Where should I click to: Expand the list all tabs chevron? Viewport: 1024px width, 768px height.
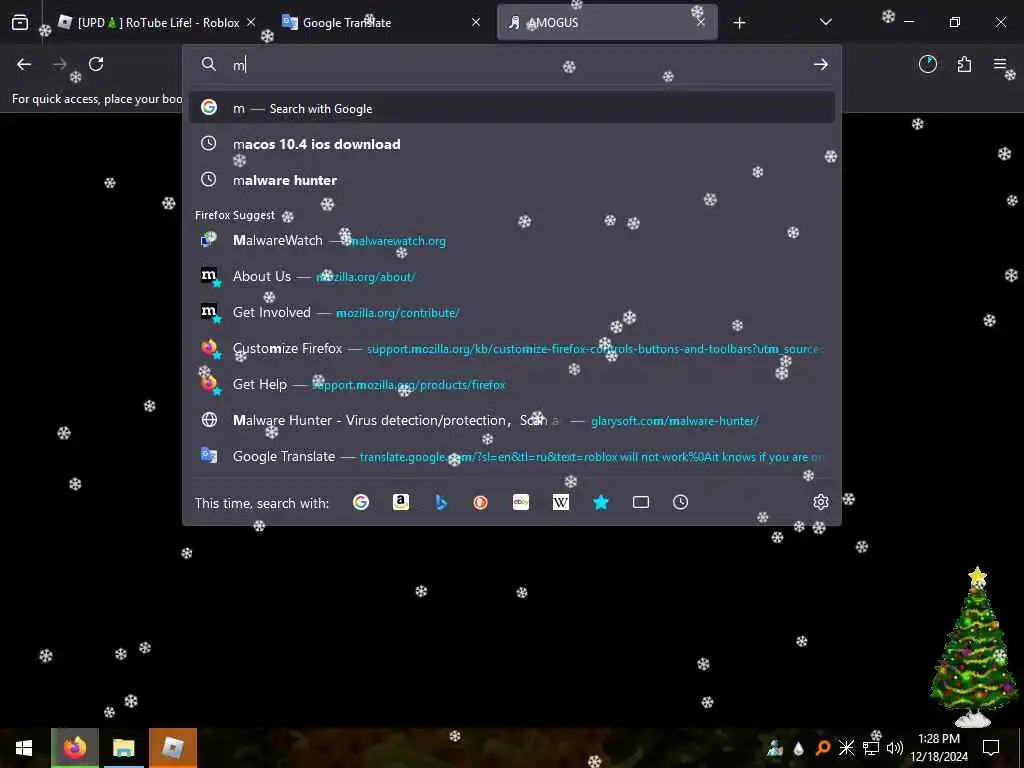[825, 22]
